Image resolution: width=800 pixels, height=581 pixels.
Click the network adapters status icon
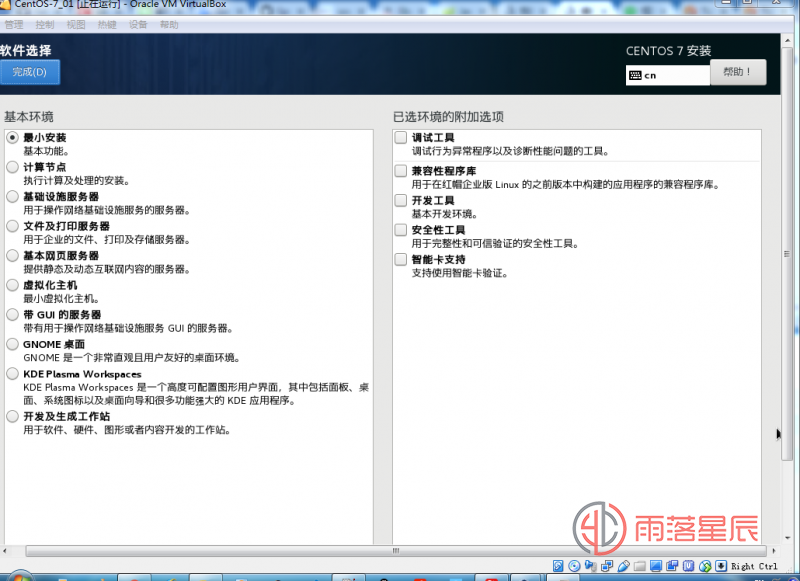607,566
